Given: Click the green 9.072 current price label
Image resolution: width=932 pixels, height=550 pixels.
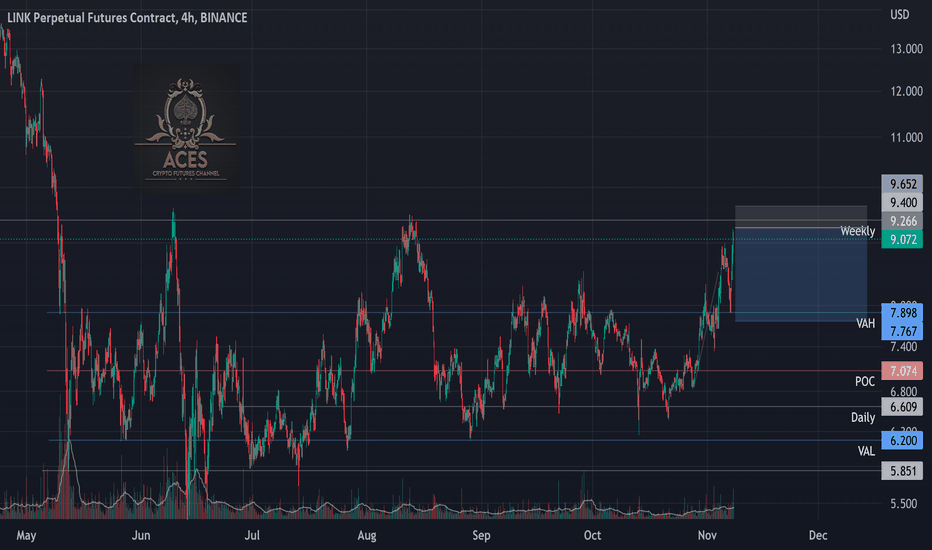Looking at the screenshot, I should [902, 240].
